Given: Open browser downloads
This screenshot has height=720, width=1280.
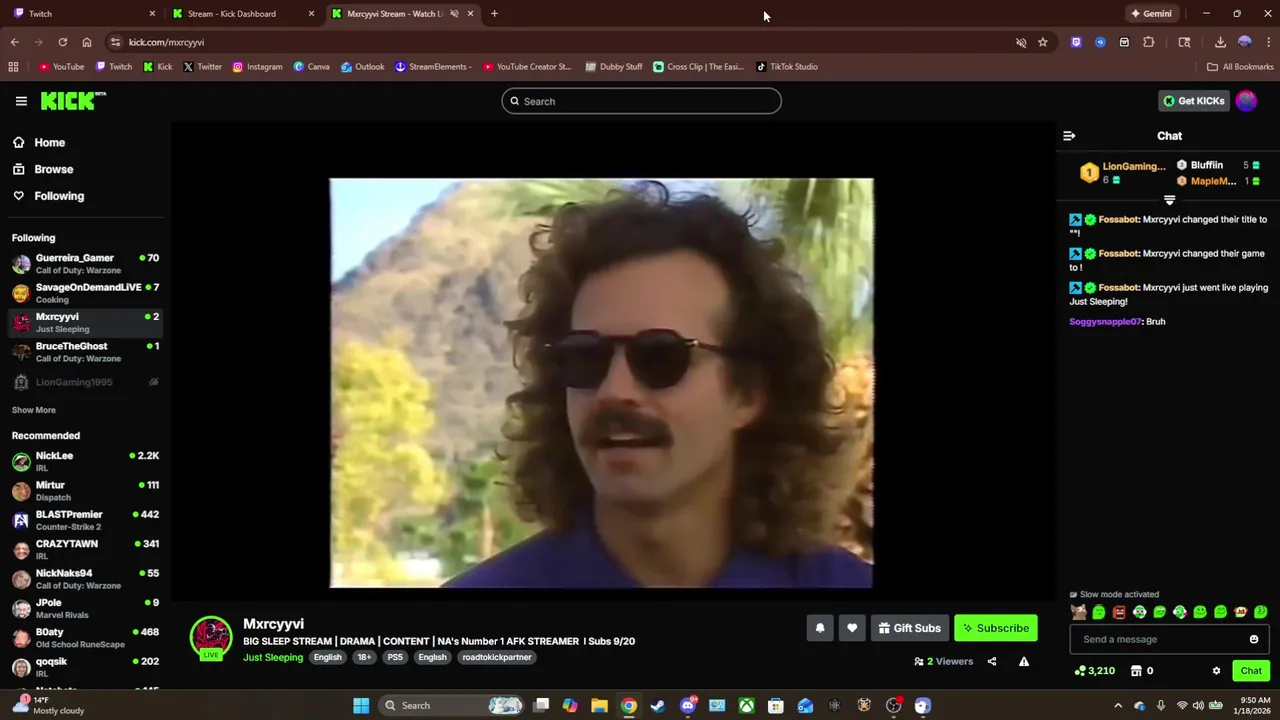Looking at the screenshot, I should click(x=1220, y=42).
